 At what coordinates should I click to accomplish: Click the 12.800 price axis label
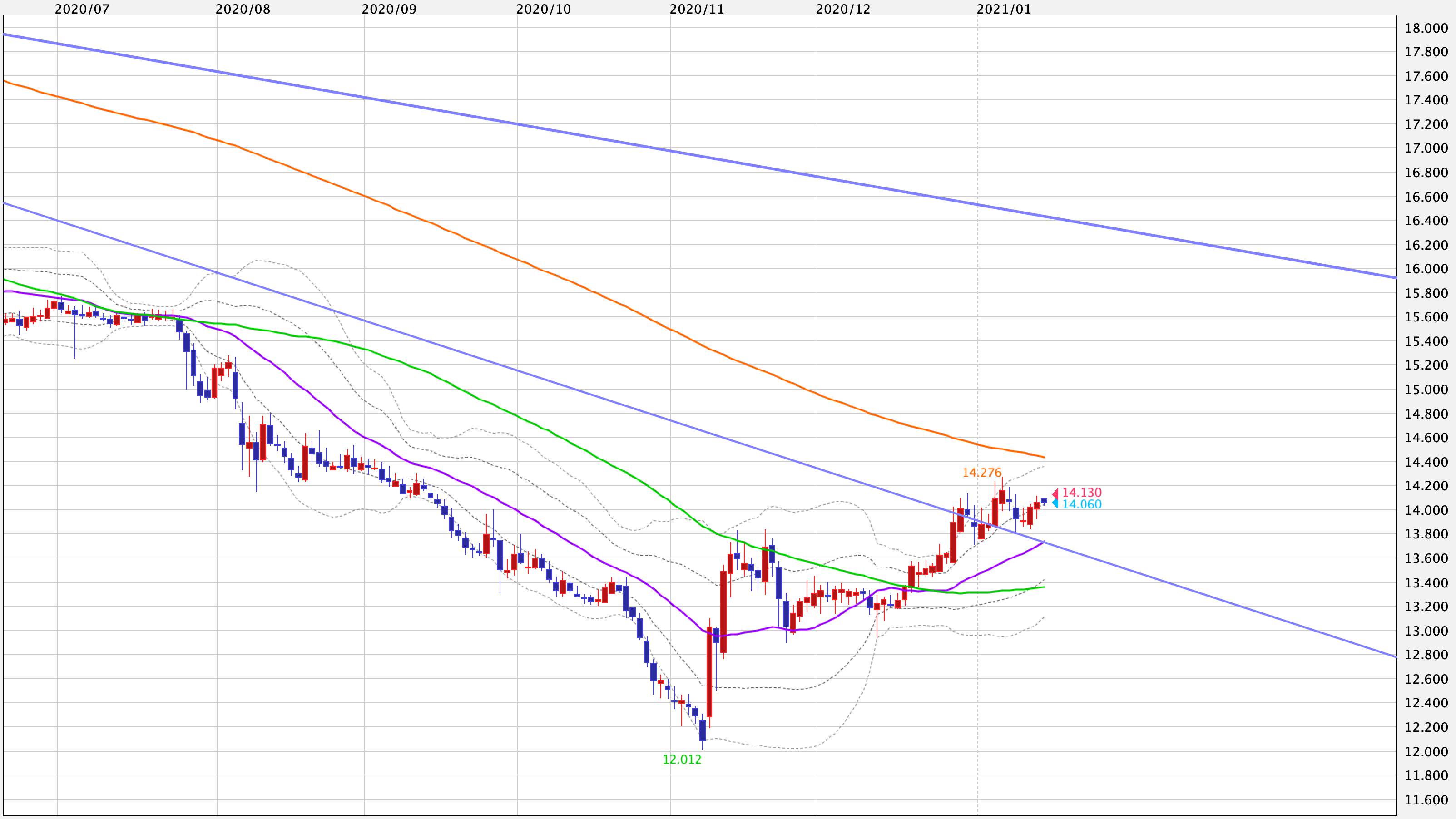tap(1426, 655)
